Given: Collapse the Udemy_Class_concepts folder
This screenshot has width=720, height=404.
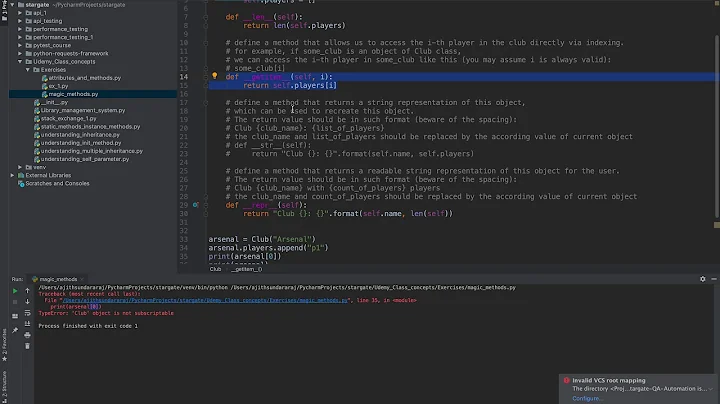Looking at the screenshot, I should click(x=20, y=62).
